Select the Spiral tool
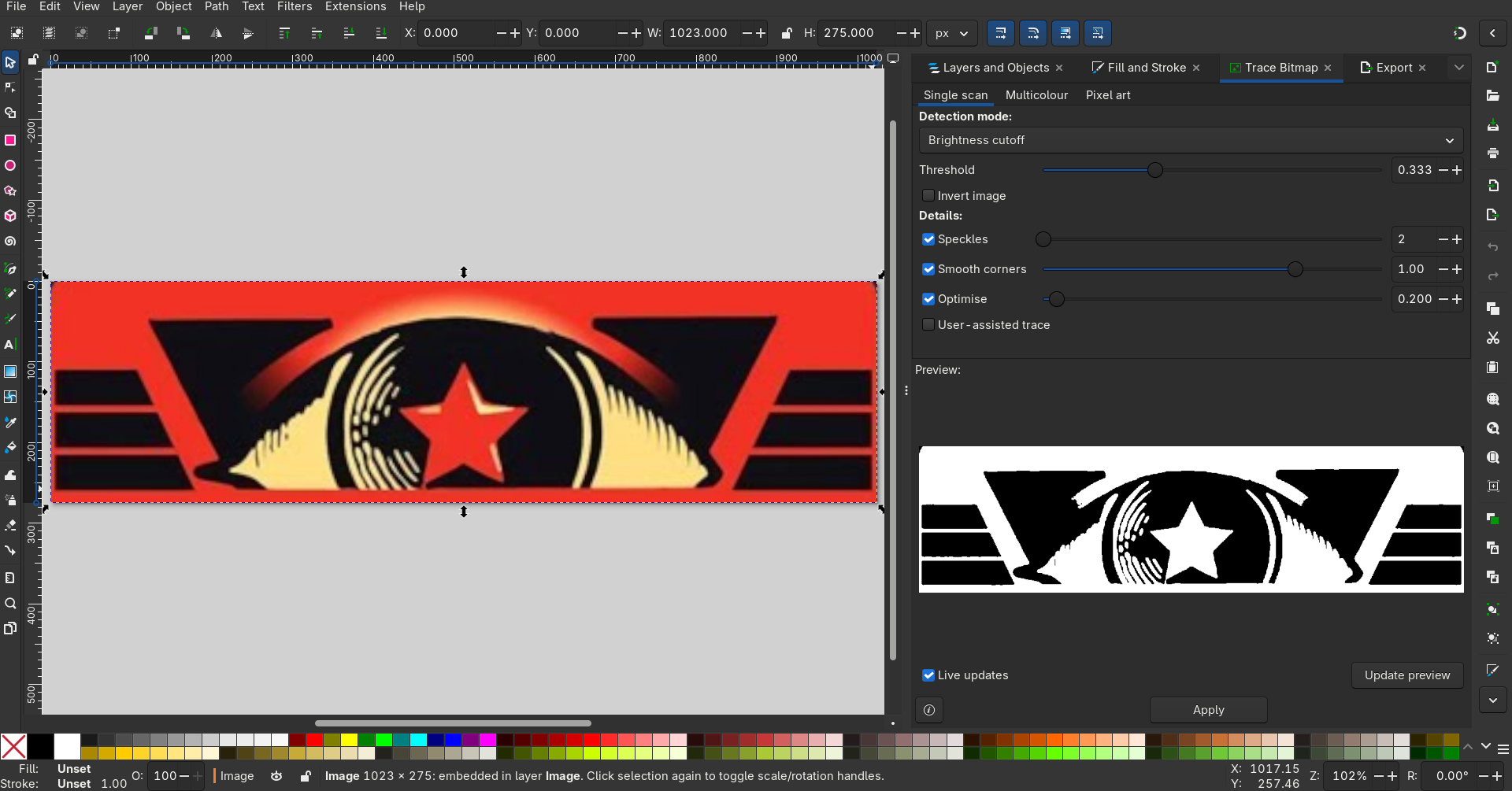This screenshot has width=1512, height=791. 10,242
